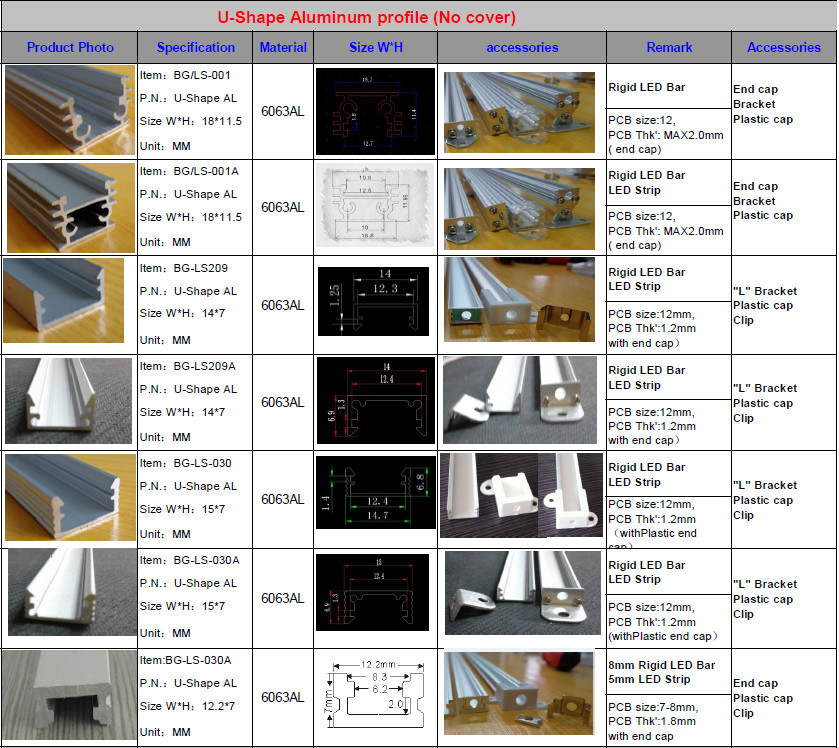Select the BG-LS-030 product photo
Image resolution: width=839 pixels, height=748 pixels.
tap(69, 498)
